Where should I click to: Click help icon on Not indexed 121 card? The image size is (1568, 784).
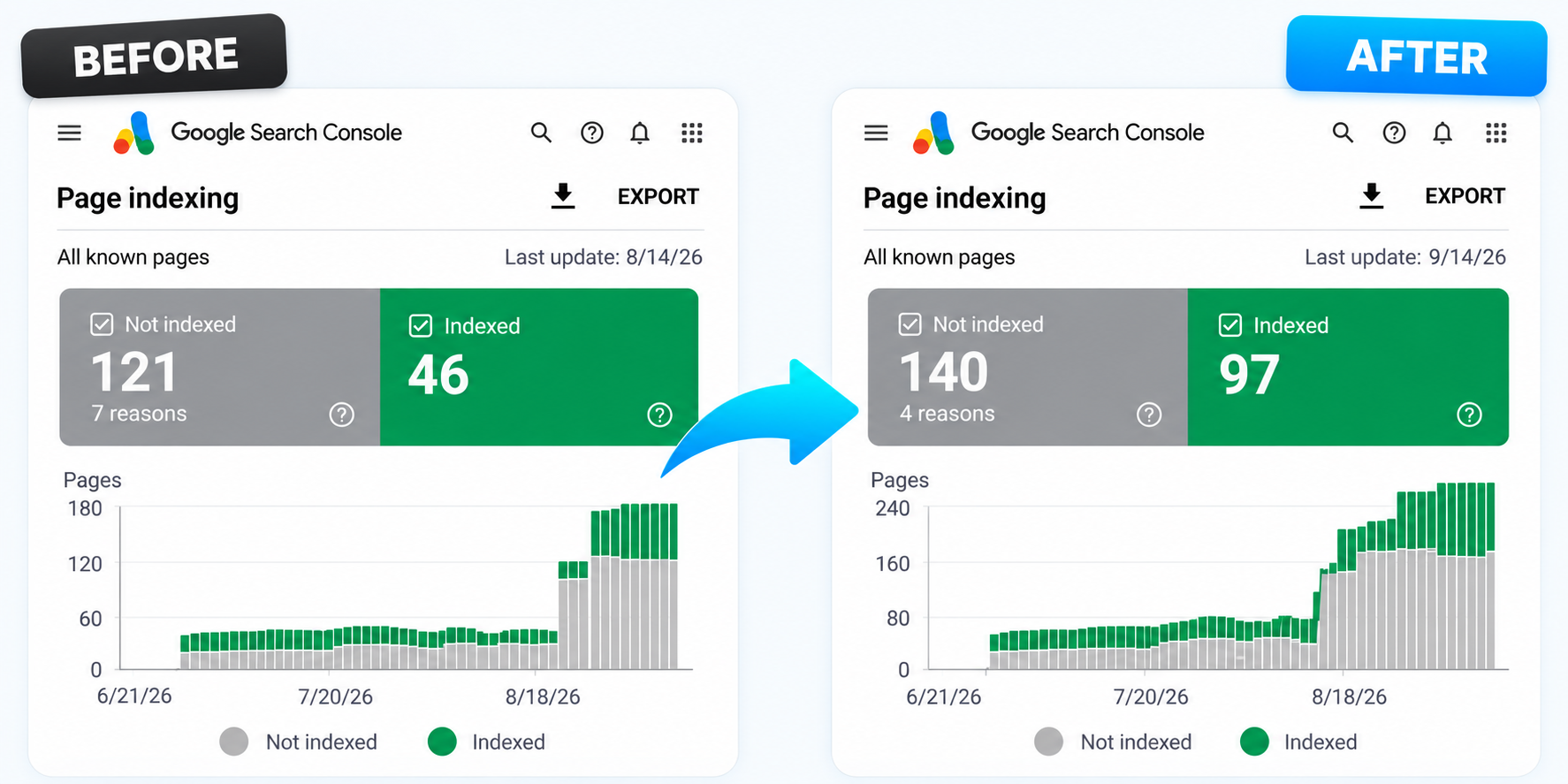342,415
